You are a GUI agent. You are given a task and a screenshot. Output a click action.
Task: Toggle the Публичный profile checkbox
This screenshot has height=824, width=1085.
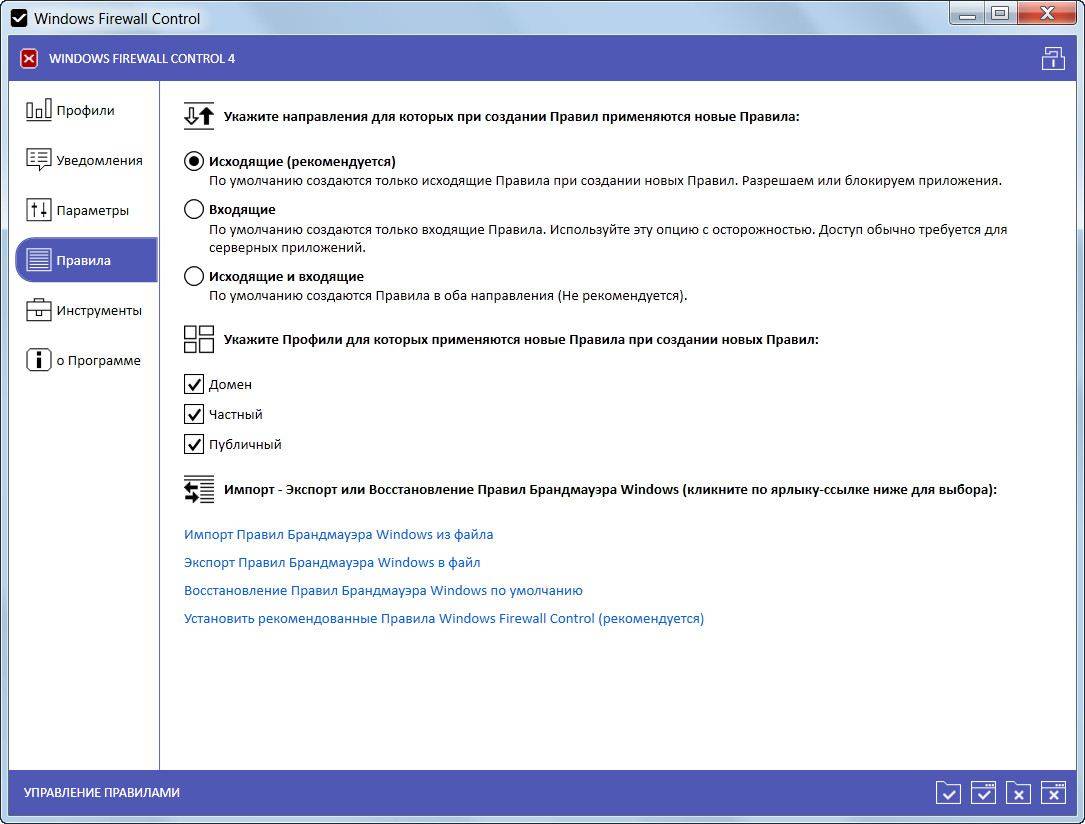click(x=194, y=444)
